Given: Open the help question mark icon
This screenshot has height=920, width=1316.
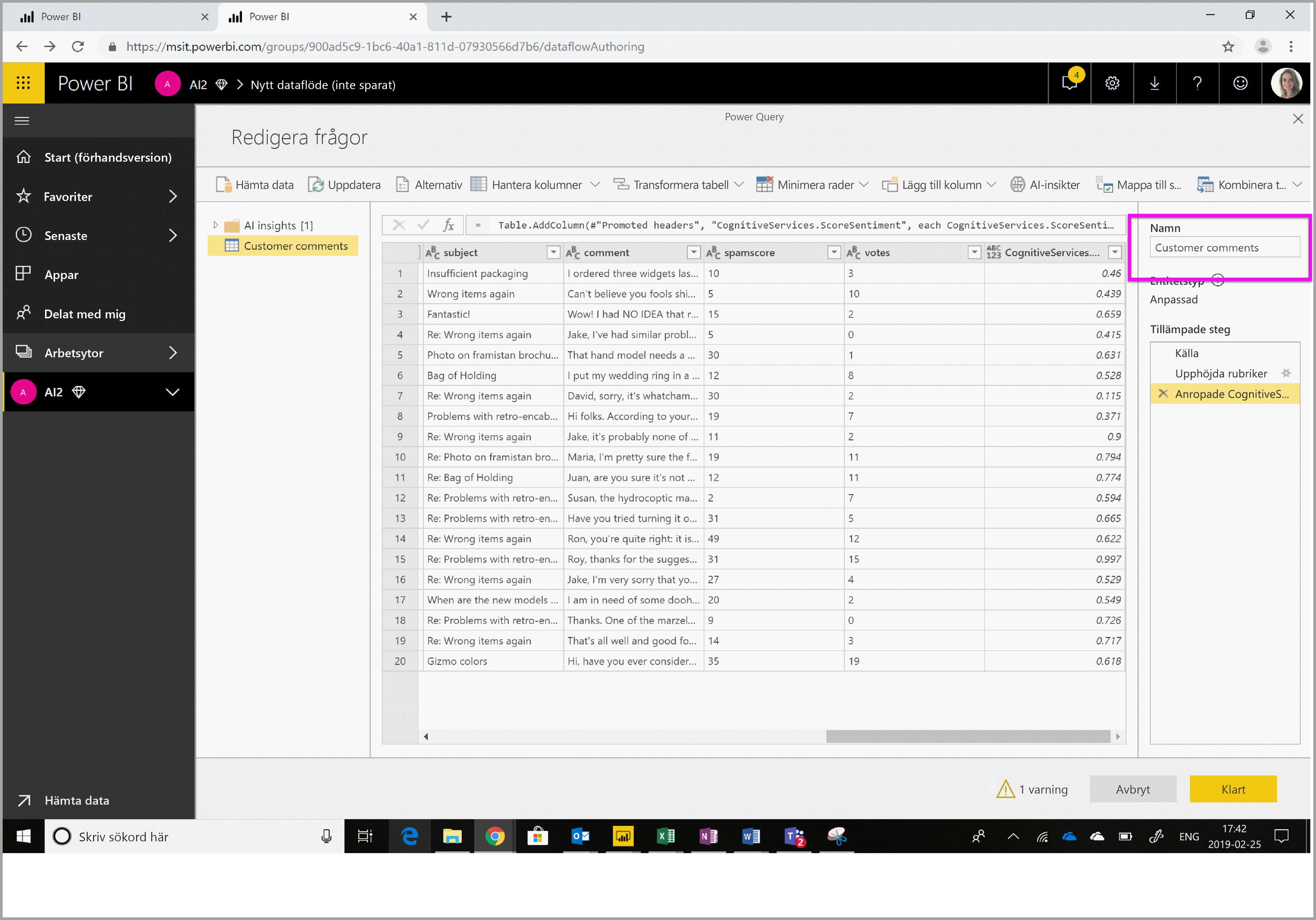Looking at the screenshot, I should pyautogui.click(x=1197, y=84).
